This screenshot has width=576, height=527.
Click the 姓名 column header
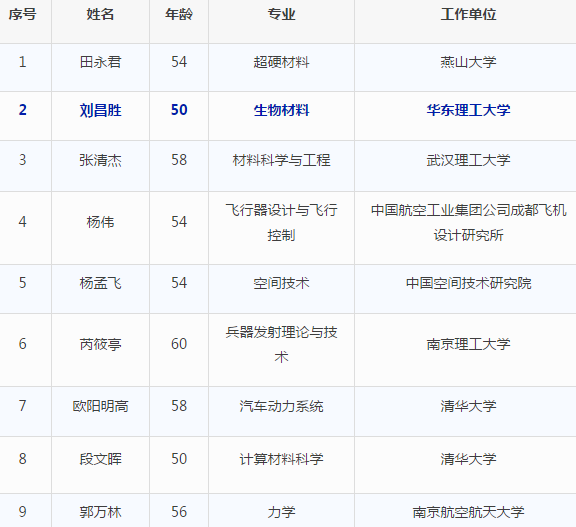pos(100,15)
